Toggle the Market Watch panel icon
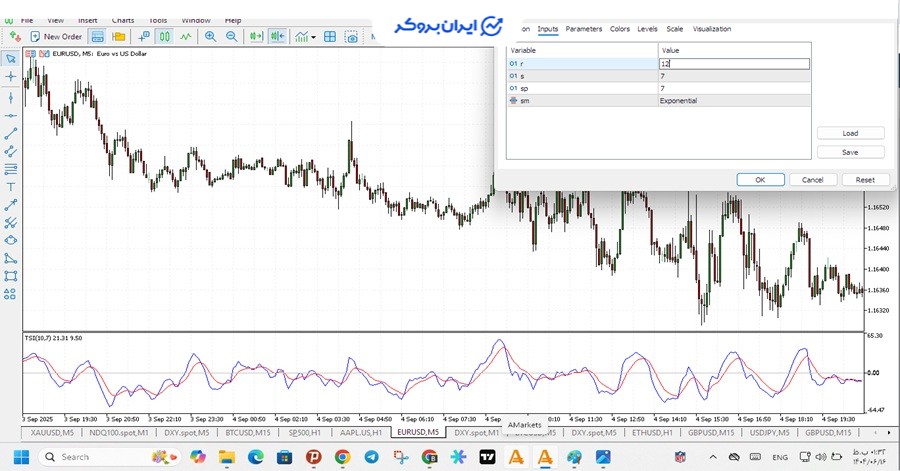 98,37
